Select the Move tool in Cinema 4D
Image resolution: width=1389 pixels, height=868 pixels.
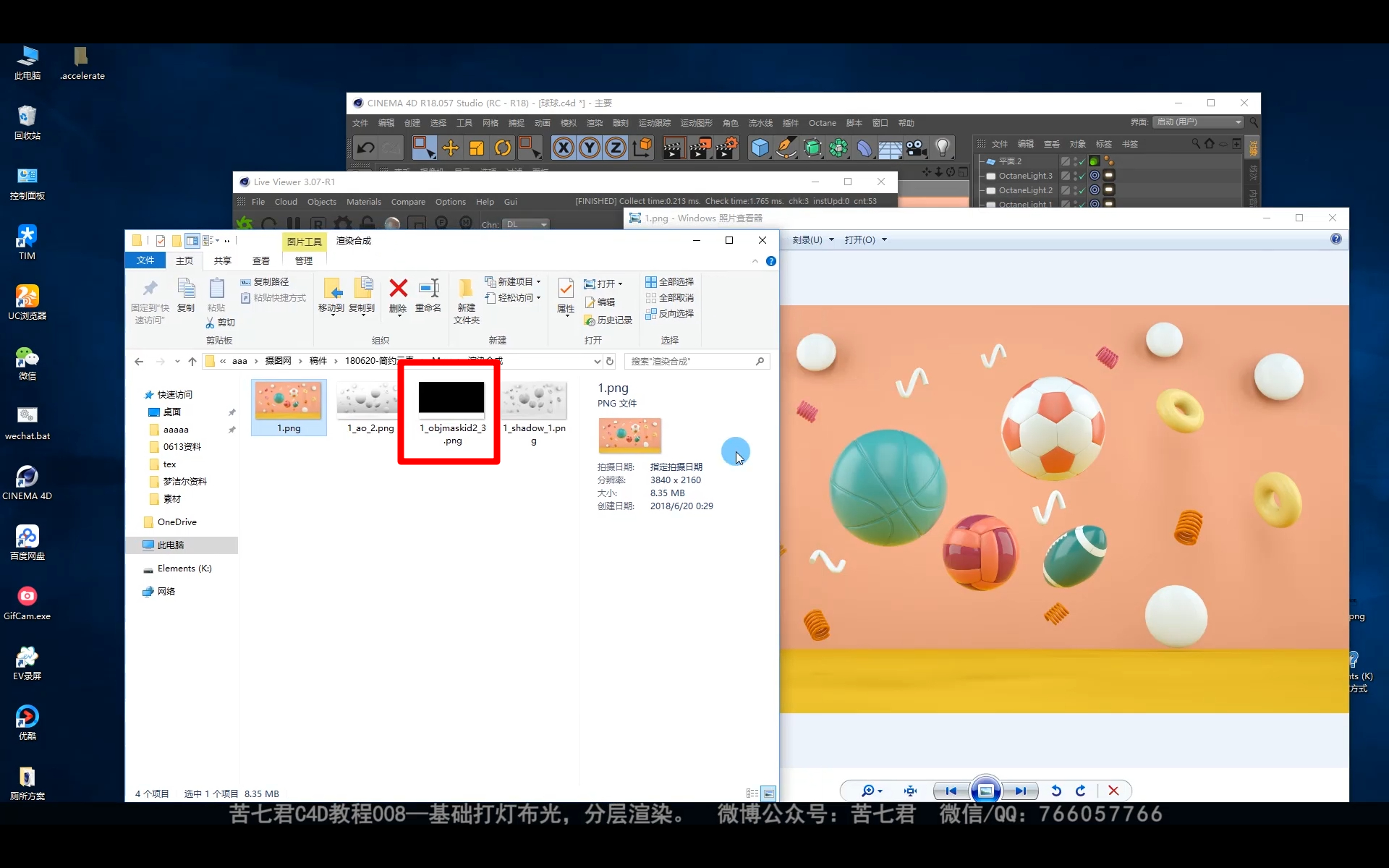450,148
